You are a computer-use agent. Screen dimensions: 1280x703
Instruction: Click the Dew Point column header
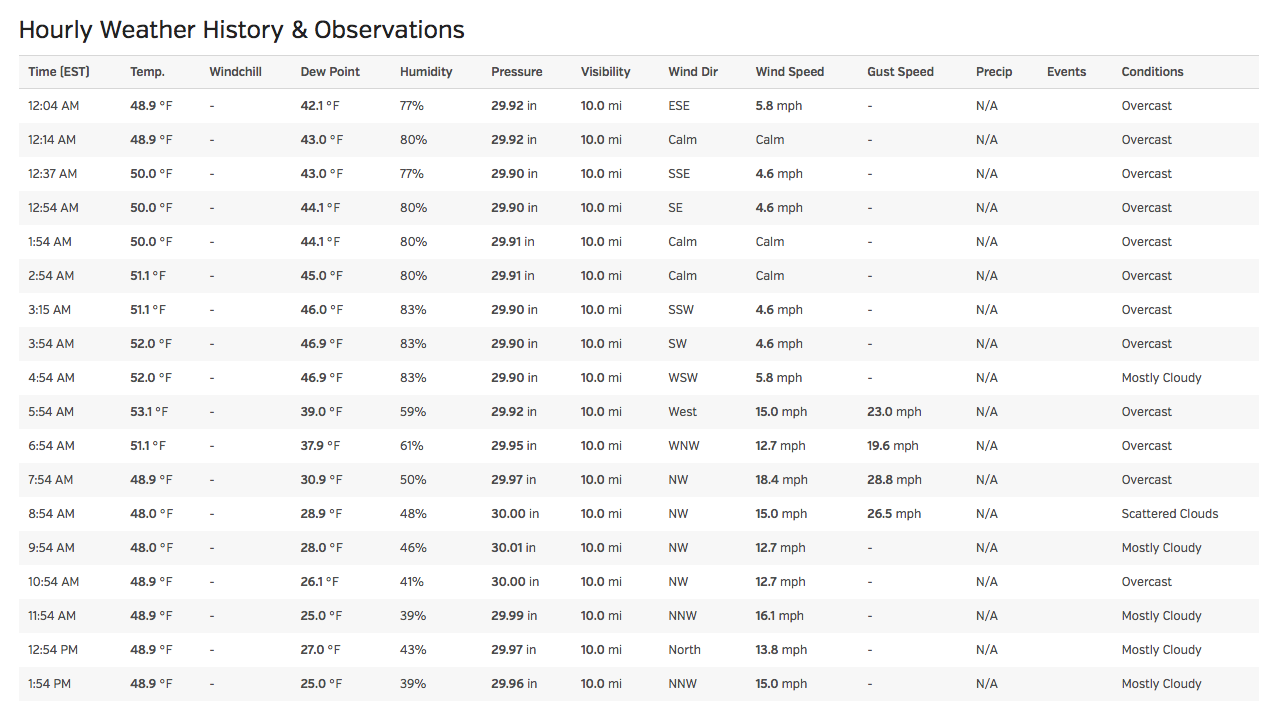330,72
